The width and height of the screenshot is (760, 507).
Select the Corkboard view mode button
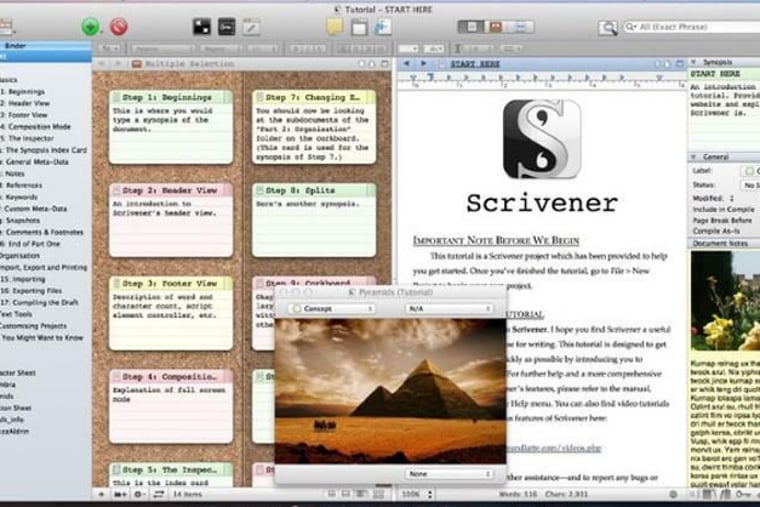(x=492, y=27)
